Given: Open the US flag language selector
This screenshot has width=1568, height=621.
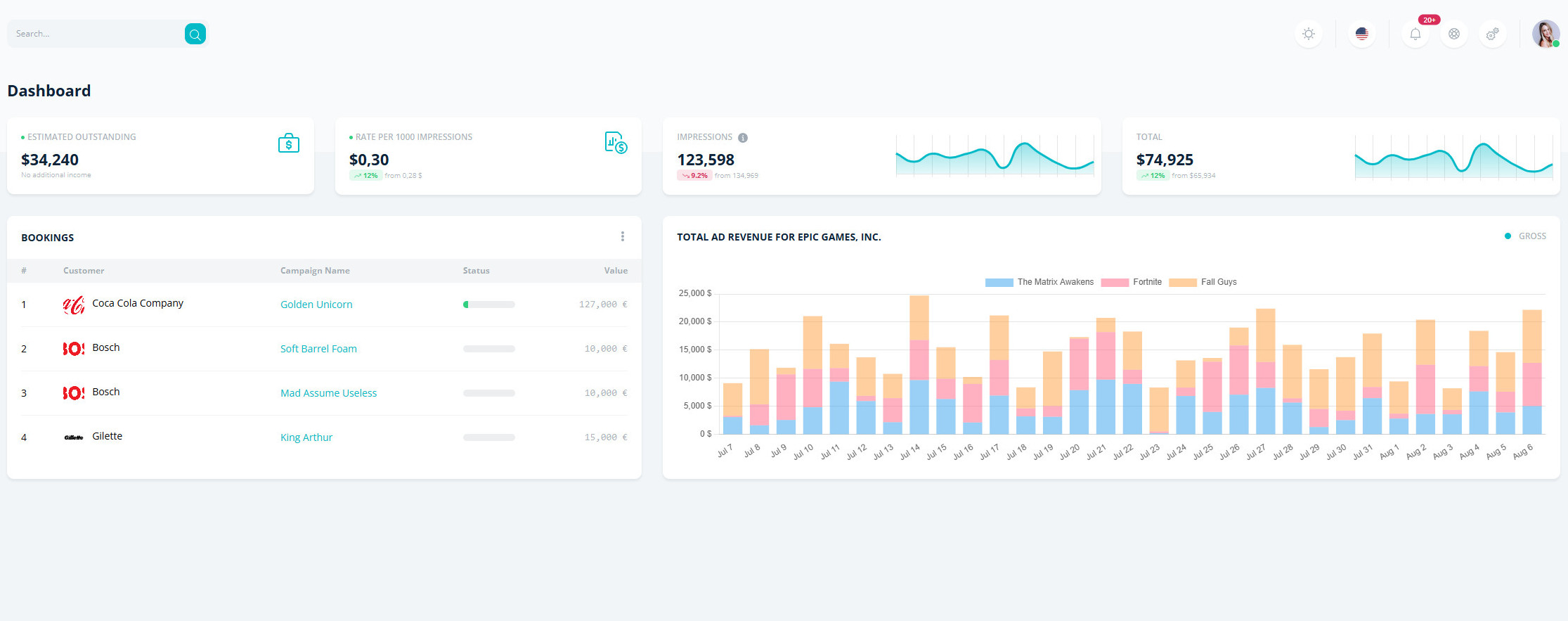Looking at the screenshot, I should point(1361,34).
